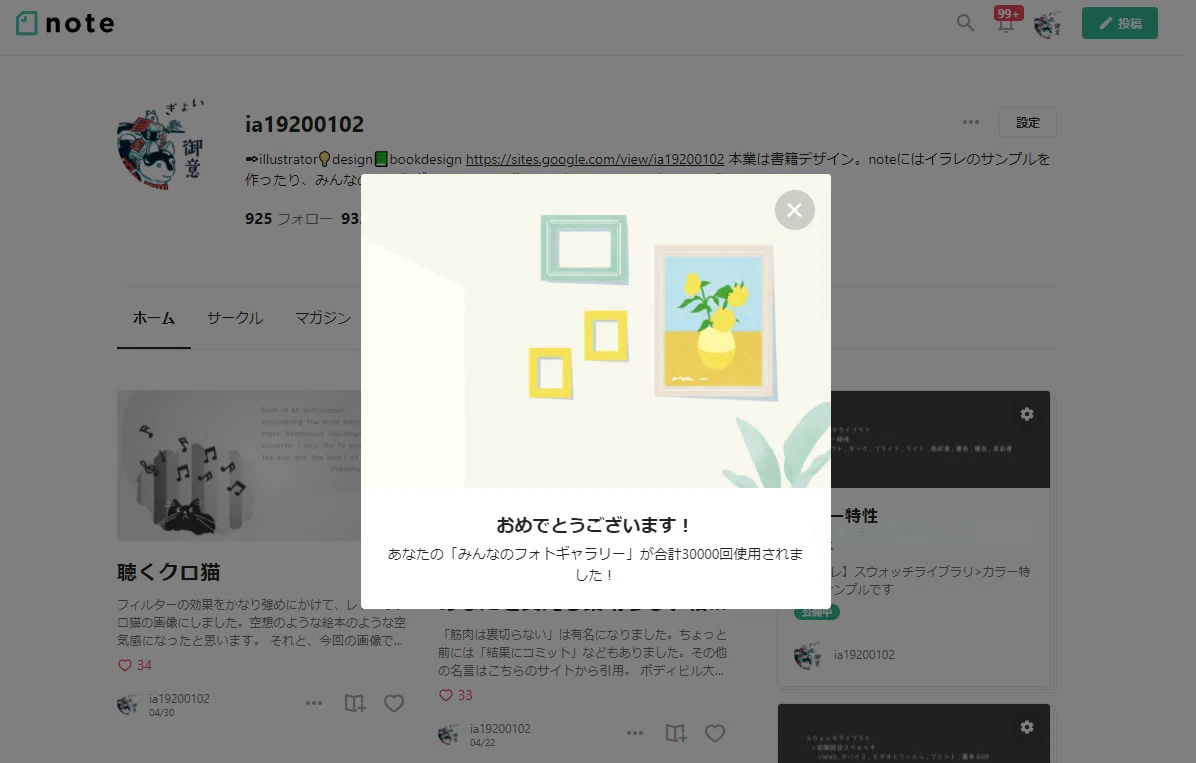Open the 聴くクロ猫 article title

point(169,572)
